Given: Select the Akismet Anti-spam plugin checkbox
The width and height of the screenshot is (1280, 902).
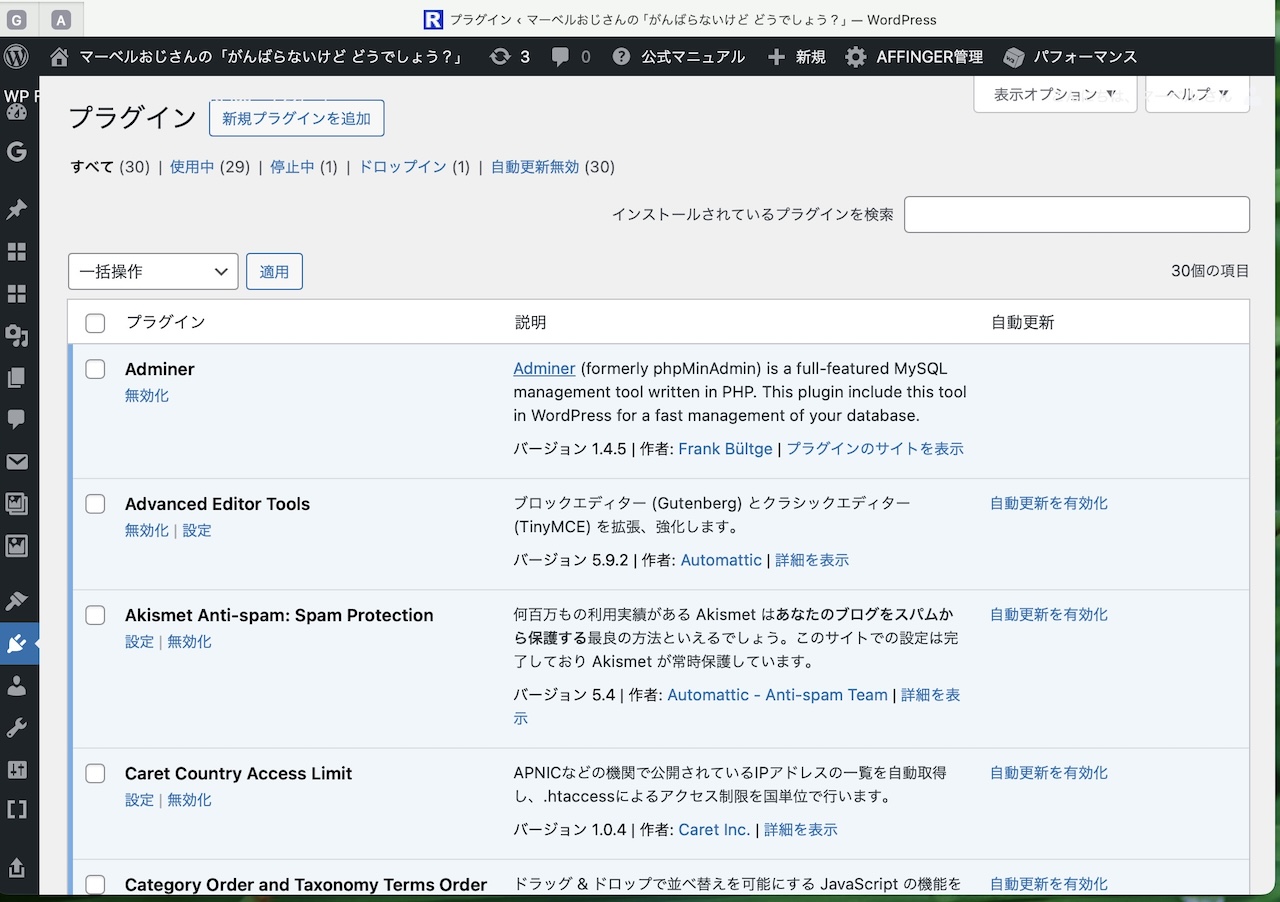Looking at the screenshot, I should point(95,615).
